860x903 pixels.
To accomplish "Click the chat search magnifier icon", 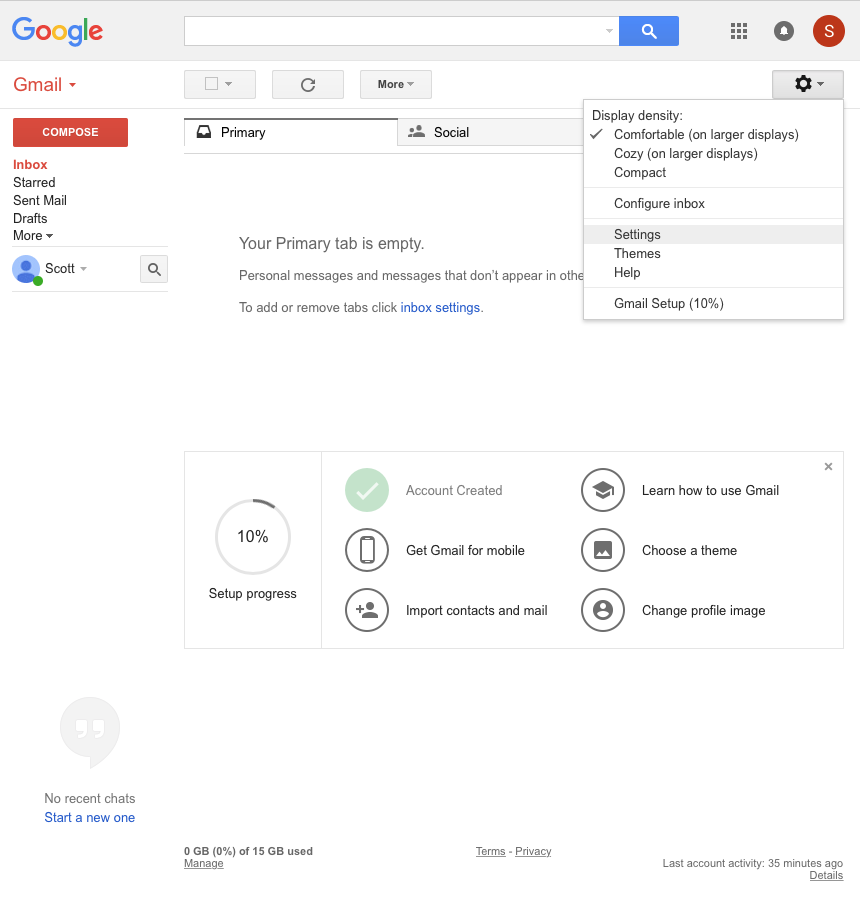I will coord(154,269).
